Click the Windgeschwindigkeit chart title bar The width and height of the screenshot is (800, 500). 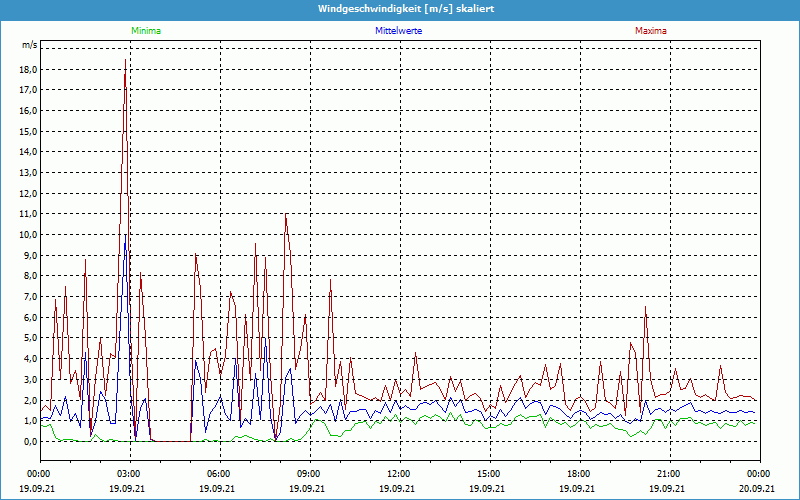pyautogui.click(x=400, y=9)
